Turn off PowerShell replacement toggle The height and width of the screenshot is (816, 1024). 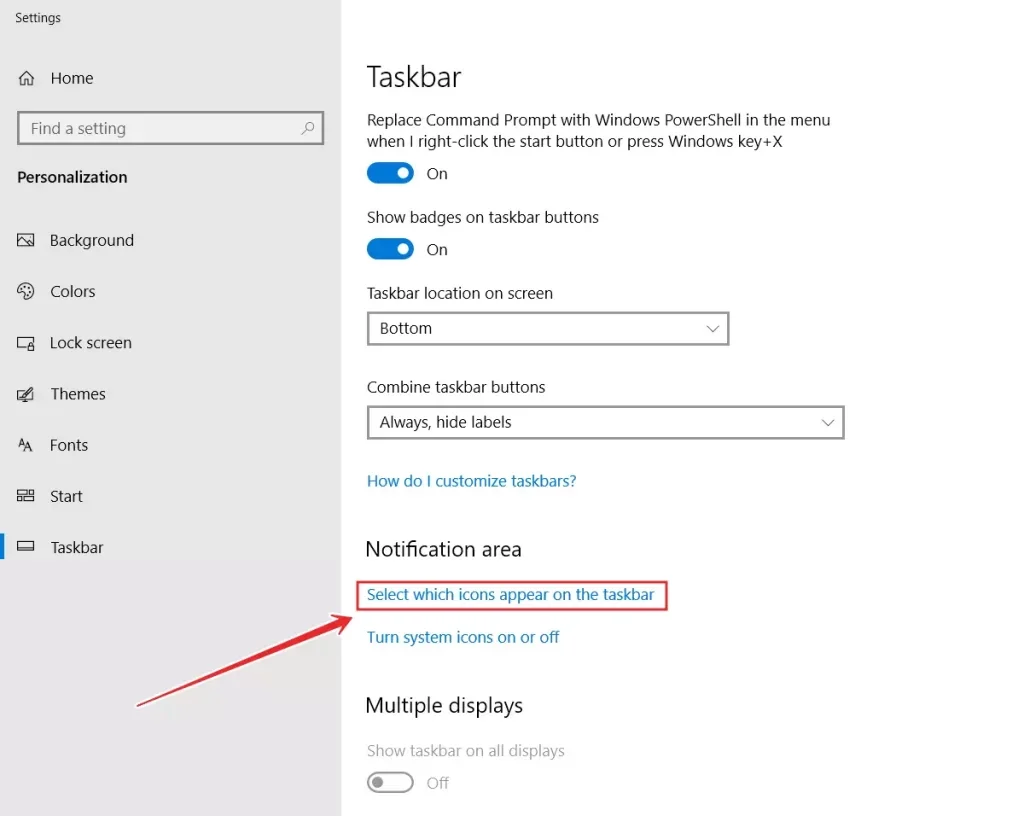coord(390,173)
